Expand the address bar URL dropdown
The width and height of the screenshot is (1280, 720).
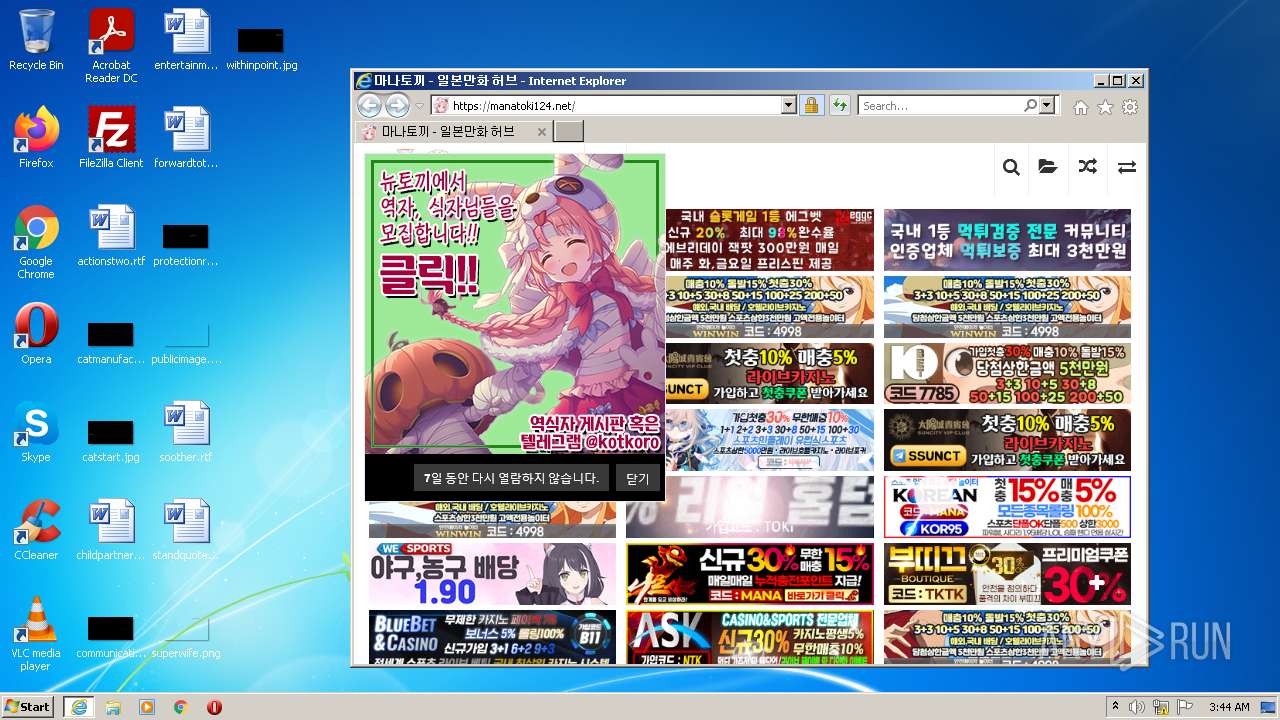coord(788,105)
